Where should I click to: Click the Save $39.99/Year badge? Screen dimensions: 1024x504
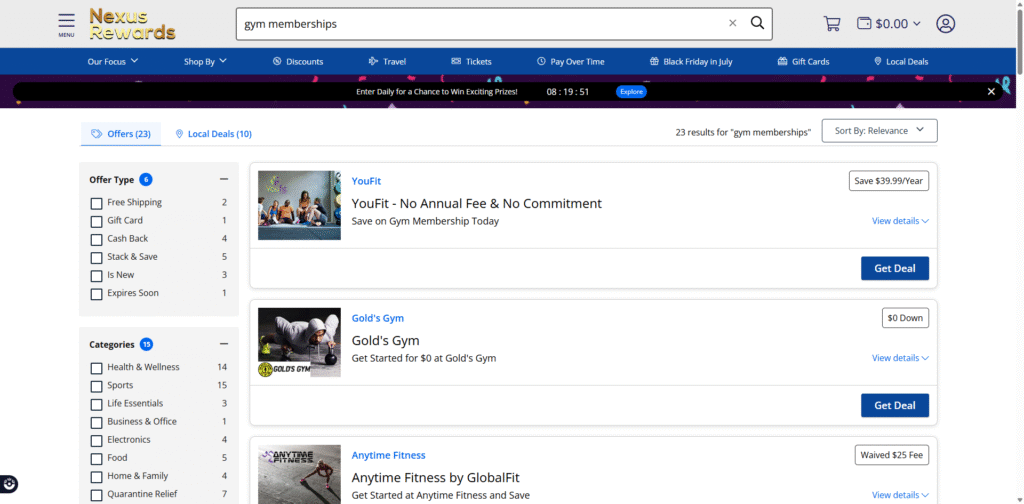coord(889,181)
